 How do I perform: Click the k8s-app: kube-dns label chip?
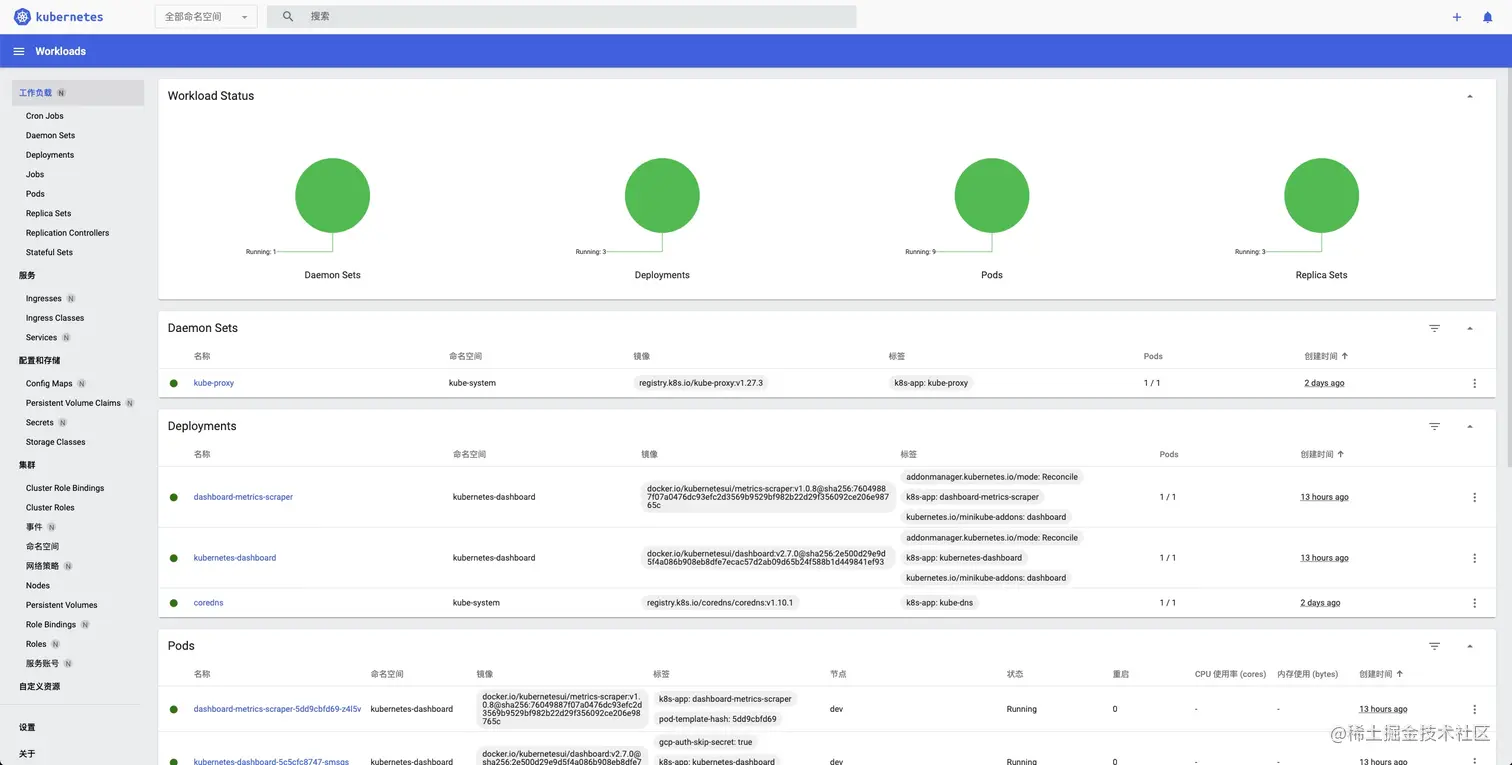939,603
